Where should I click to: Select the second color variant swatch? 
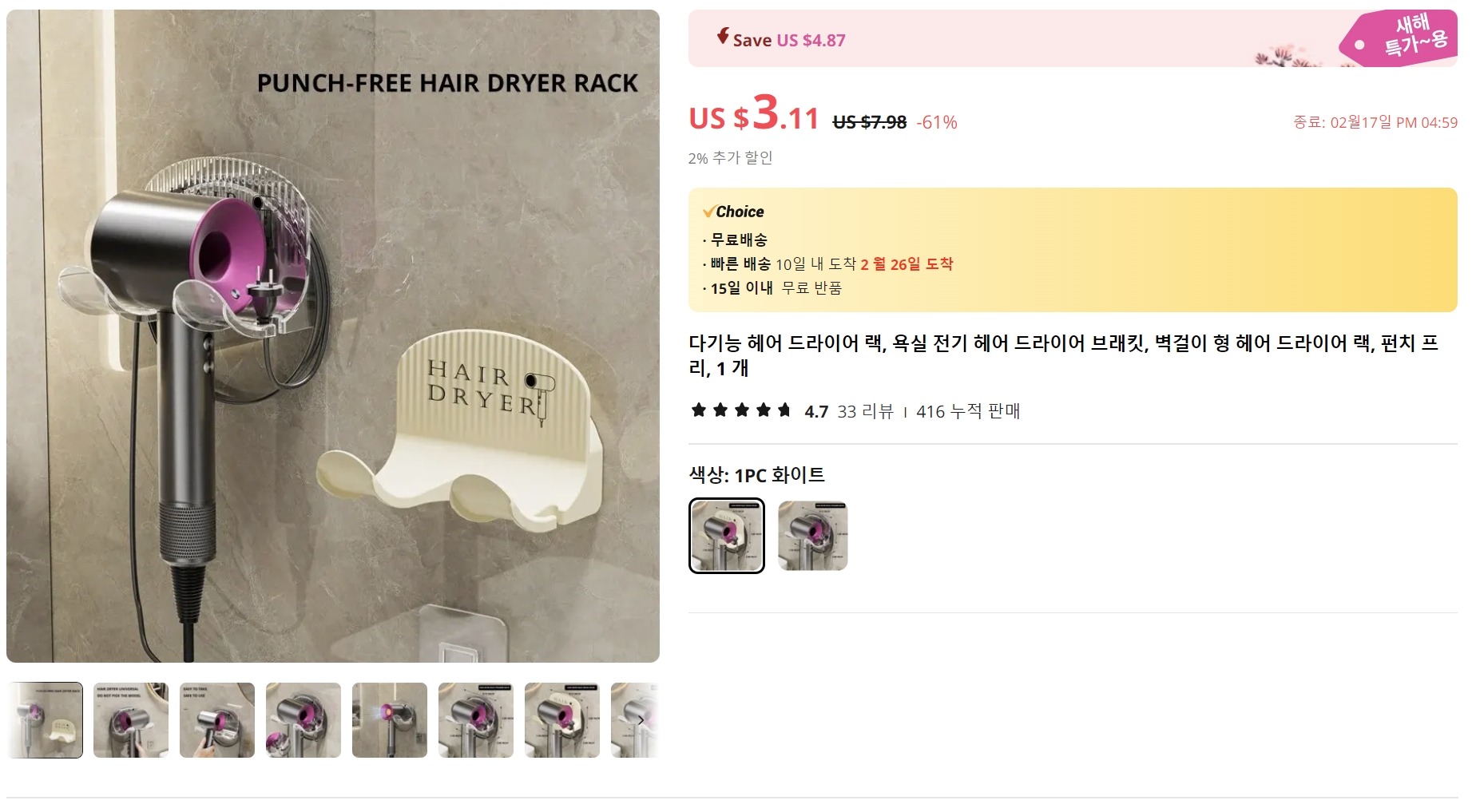pyautogui.click(x=813, y=536)
